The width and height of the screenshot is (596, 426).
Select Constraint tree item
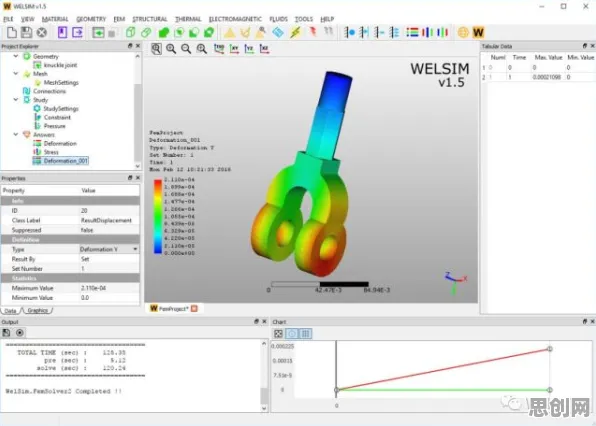coord(57,117)
